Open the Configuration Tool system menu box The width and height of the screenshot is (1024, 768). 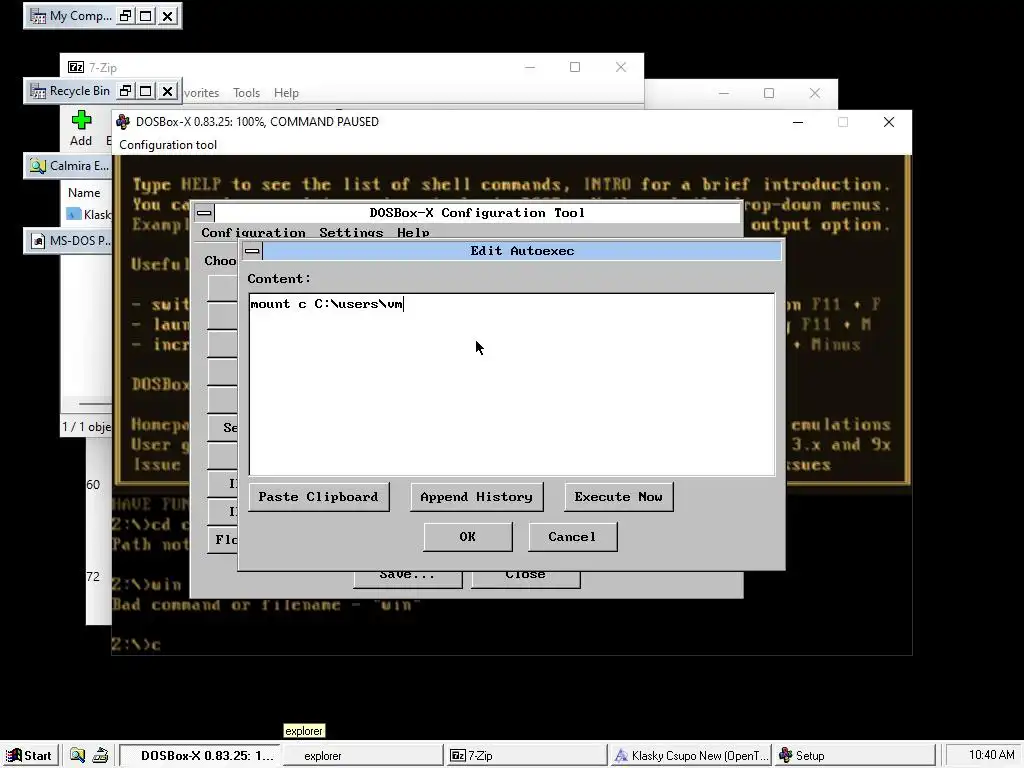pyautogui.click(x=204, y=213)
